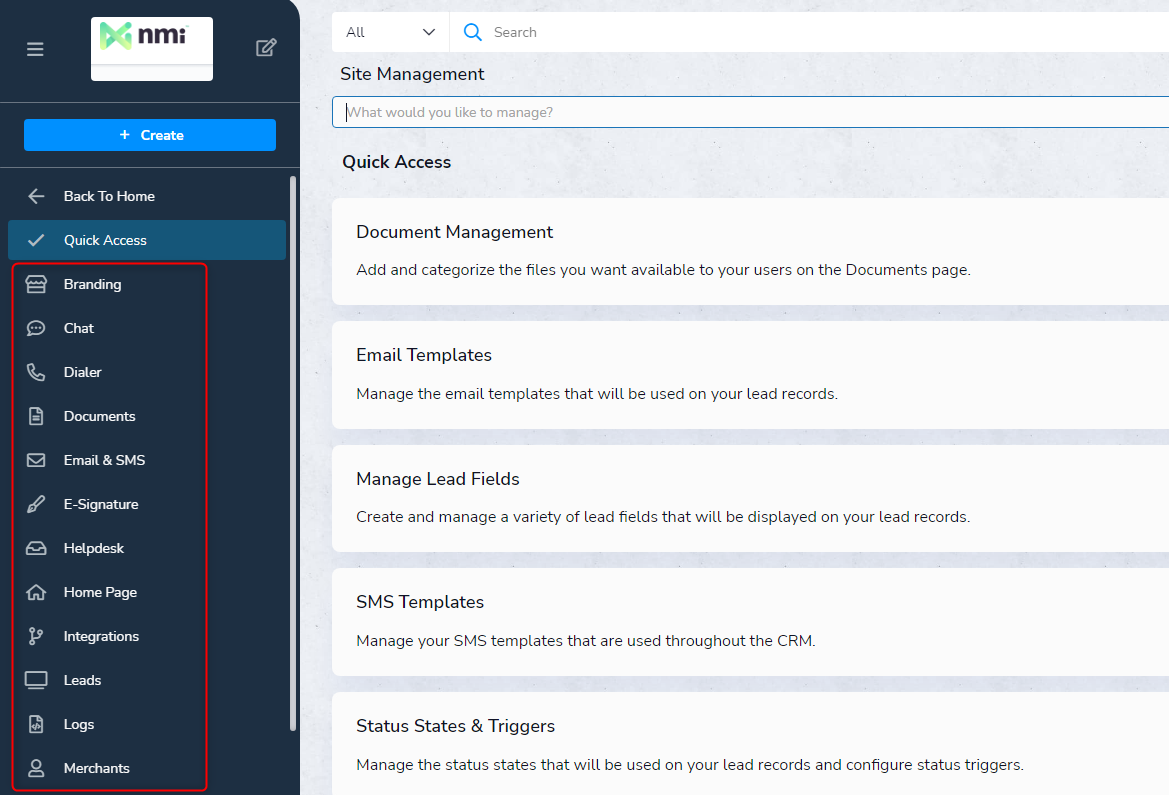The image size is (1169, 795).
Task: Open the Document Management card
Action: tap(751, 251)
